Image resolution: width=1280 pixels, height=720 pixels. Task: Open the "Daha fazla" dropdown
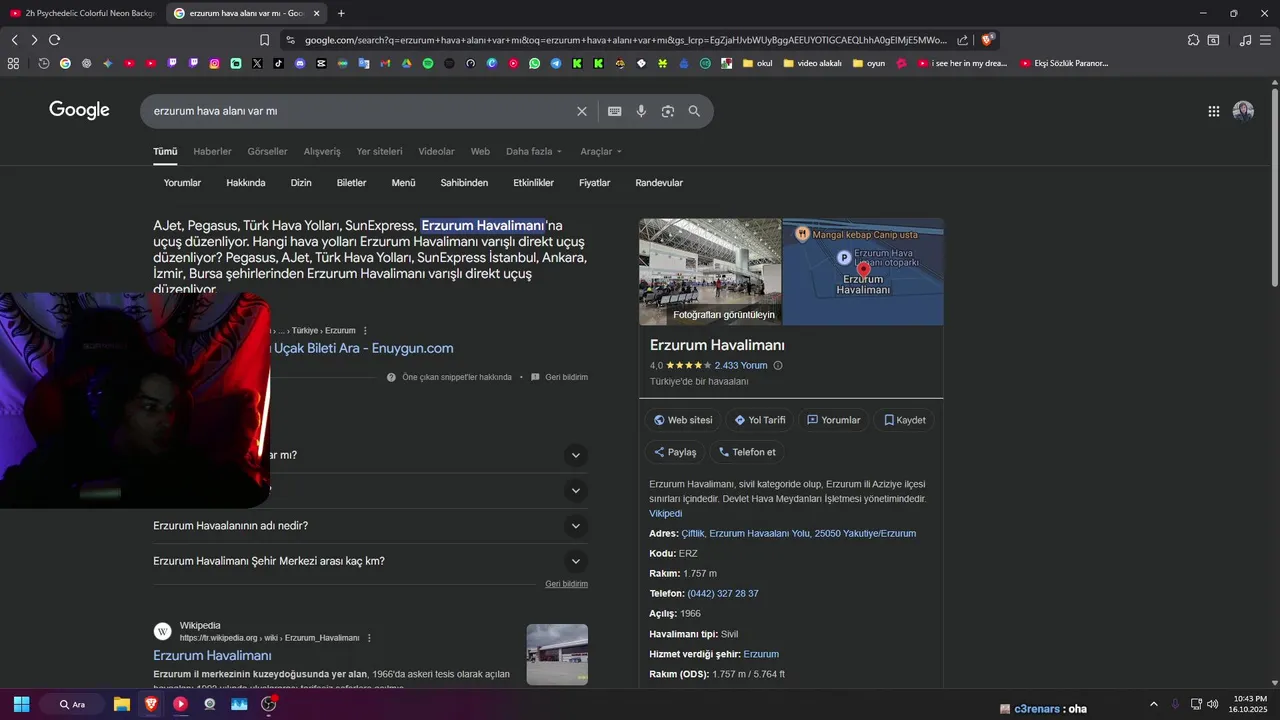(534, 152)
